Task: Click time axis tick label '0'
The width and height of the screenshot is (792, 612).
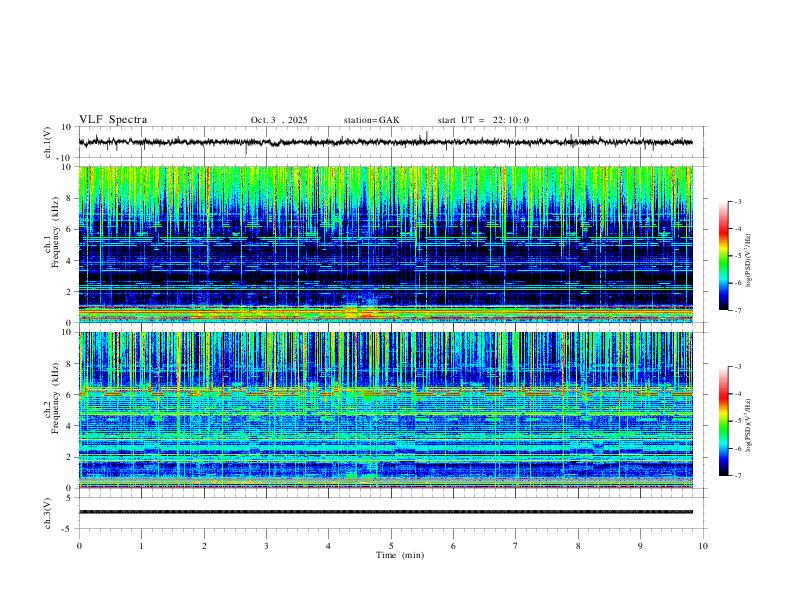Action: (79, 546)
